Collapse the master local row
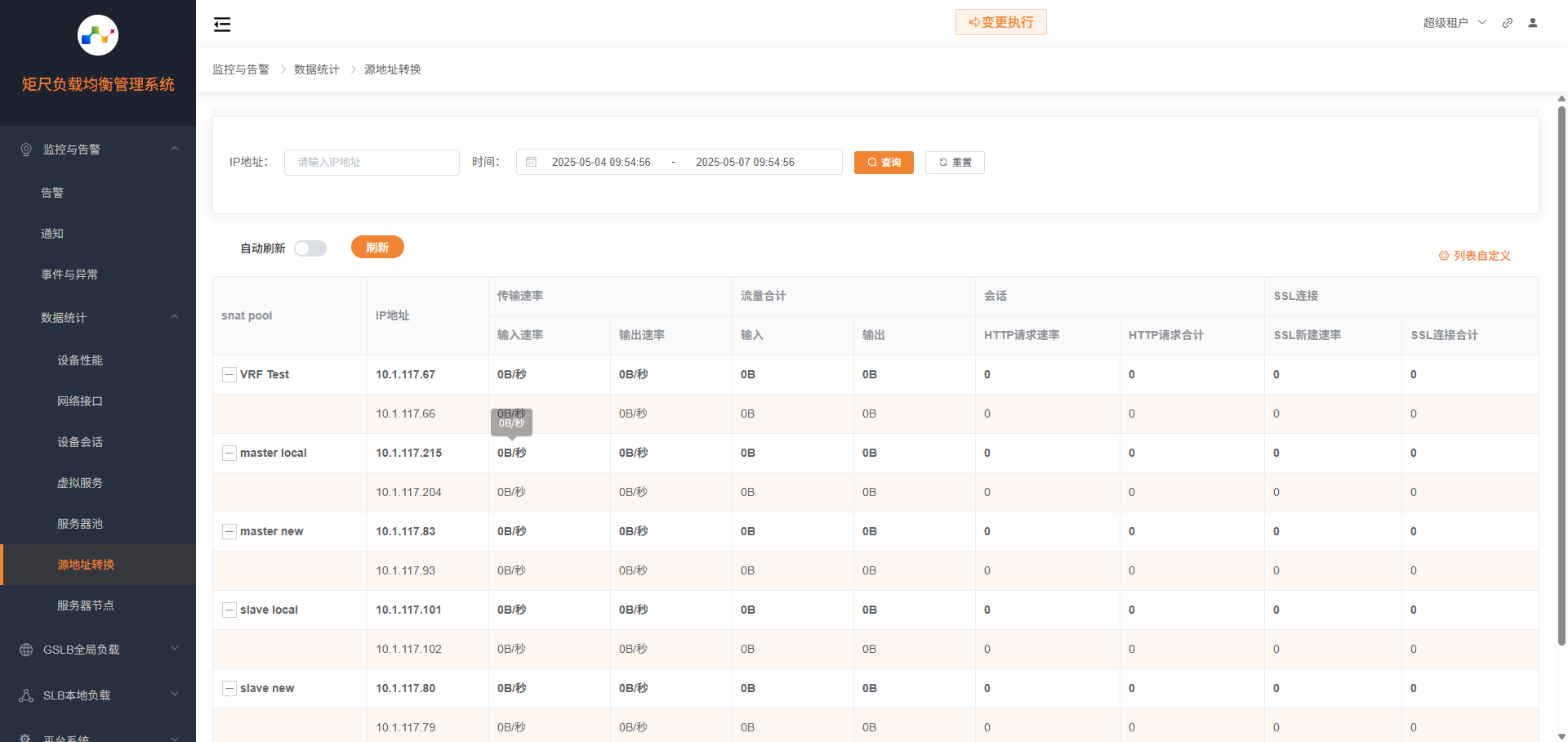This screenshot has height=742, width=1568. pyautogui.click(x=229, y=454)
